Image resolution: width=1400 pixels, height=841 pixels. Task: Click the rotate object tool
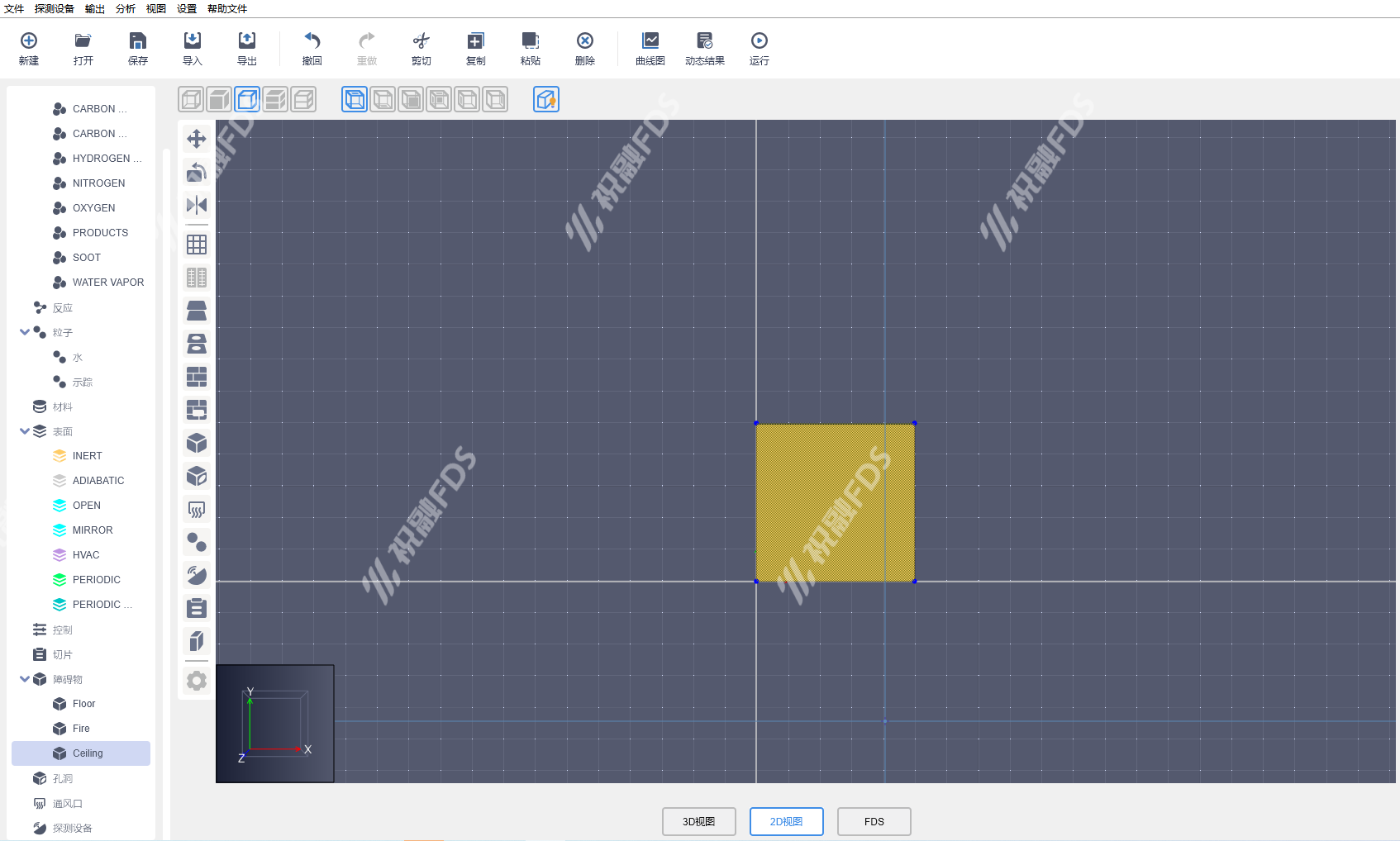point(197,172)
